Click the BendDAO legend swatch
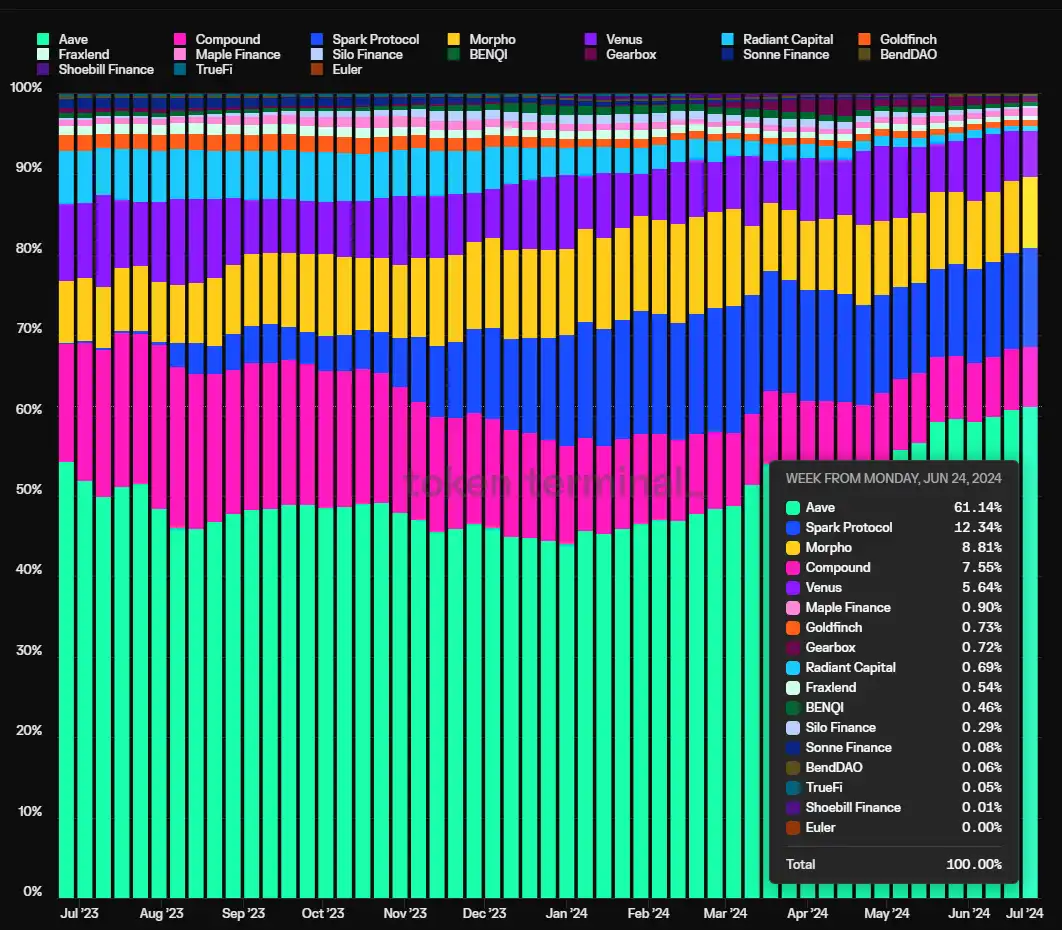The width and height of the screenshot is (1062, 930). [864, 54]
